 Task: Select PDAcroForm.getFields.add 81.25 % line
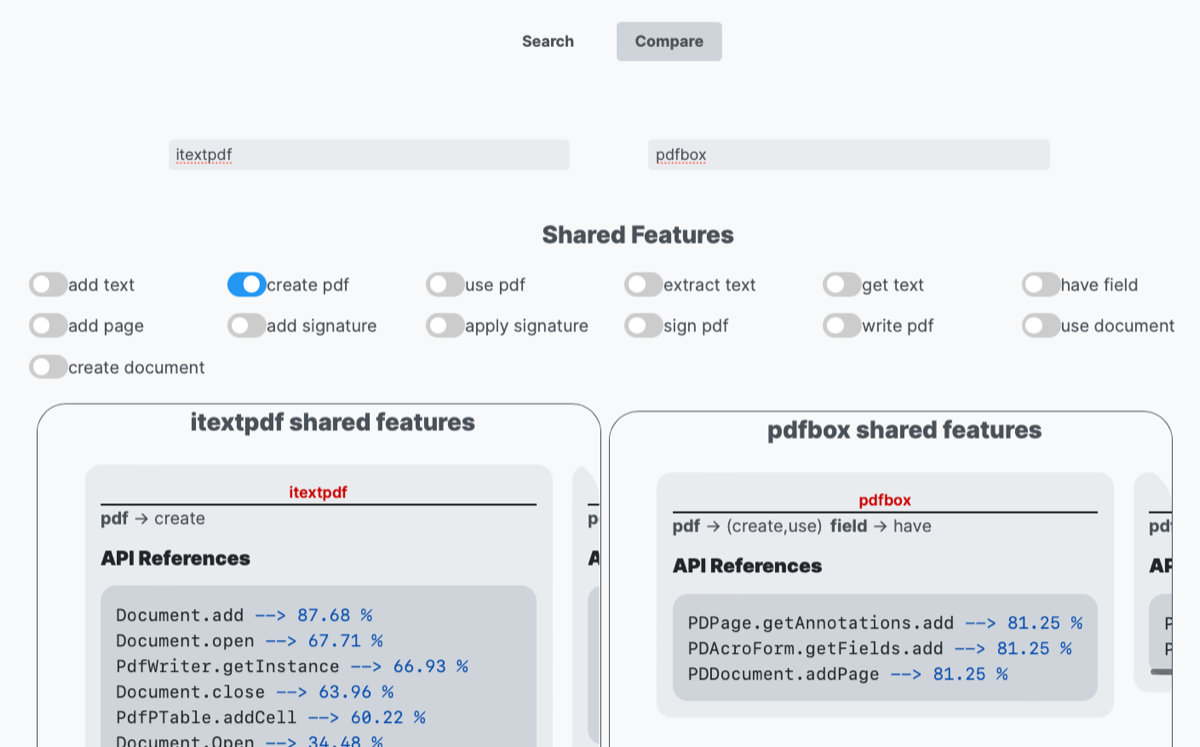coord(880,648)
